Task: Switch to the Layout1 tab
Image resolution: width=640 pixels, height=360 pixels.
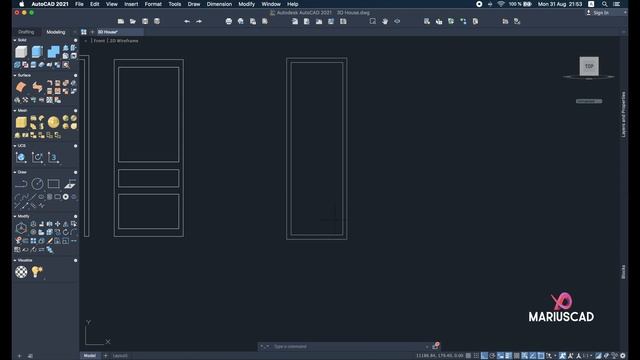Action: pyautogui.click(x=120, y=356)
